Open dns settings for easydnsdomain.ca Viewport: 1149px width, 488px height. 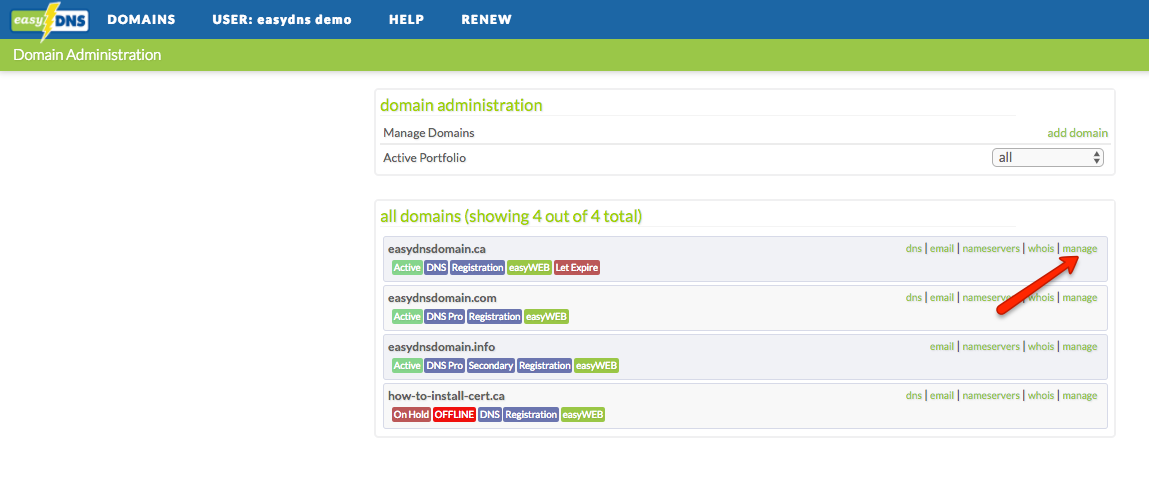tap(914, 248)
